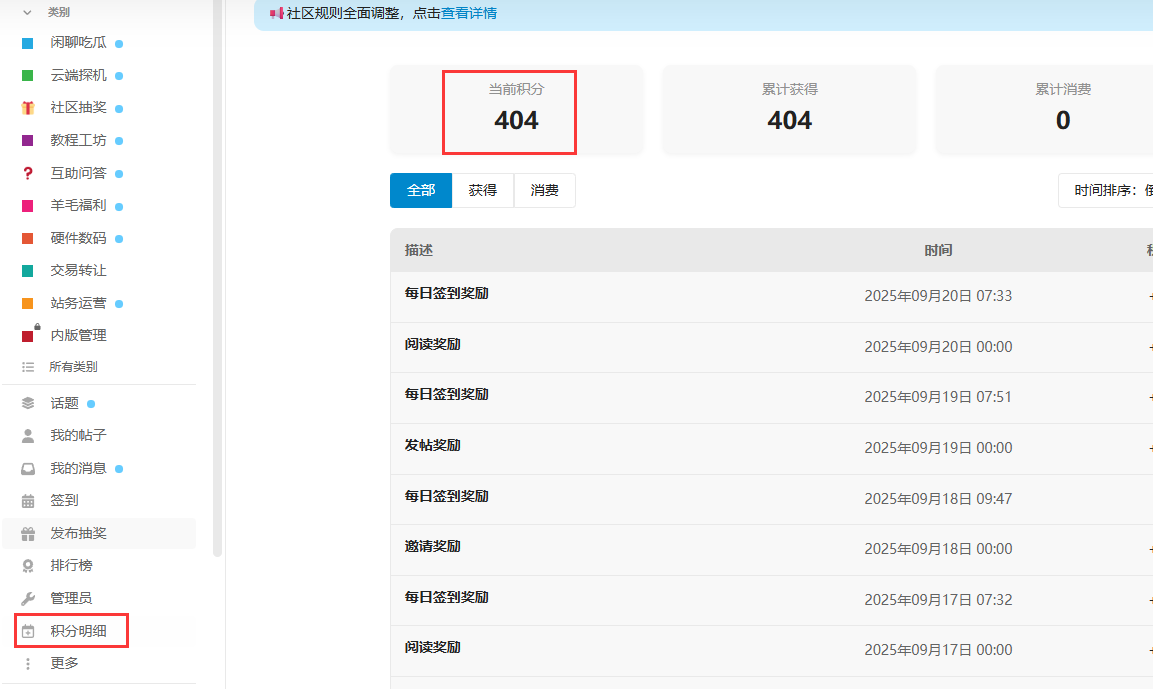Open 积分明细 in the sidebar
The height and width of the screenshot is (689, 1153).
point(78,631)
